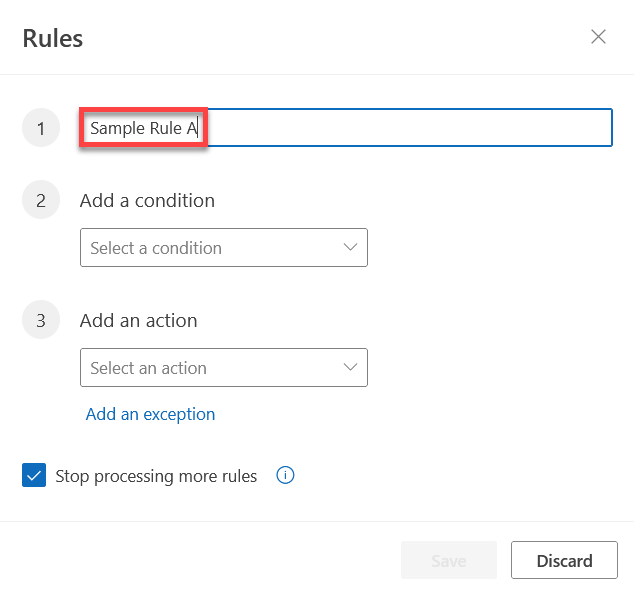
Task: Click the step 1 number circle
Action: [41, 128]
